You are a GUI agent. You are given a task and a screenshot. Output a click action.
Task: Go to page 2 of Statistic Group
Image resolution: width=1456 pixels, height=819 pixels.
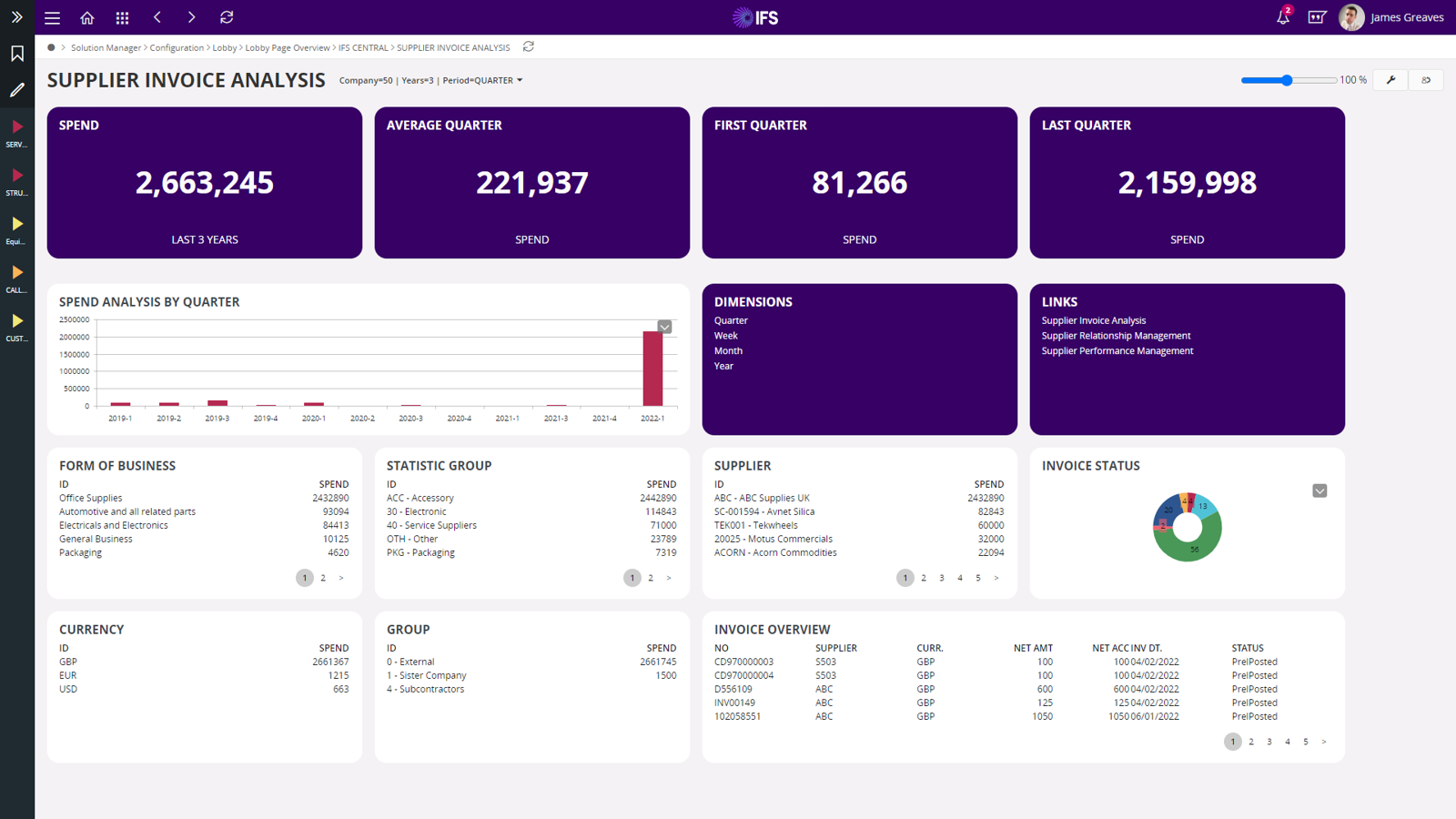coord(651,578)
